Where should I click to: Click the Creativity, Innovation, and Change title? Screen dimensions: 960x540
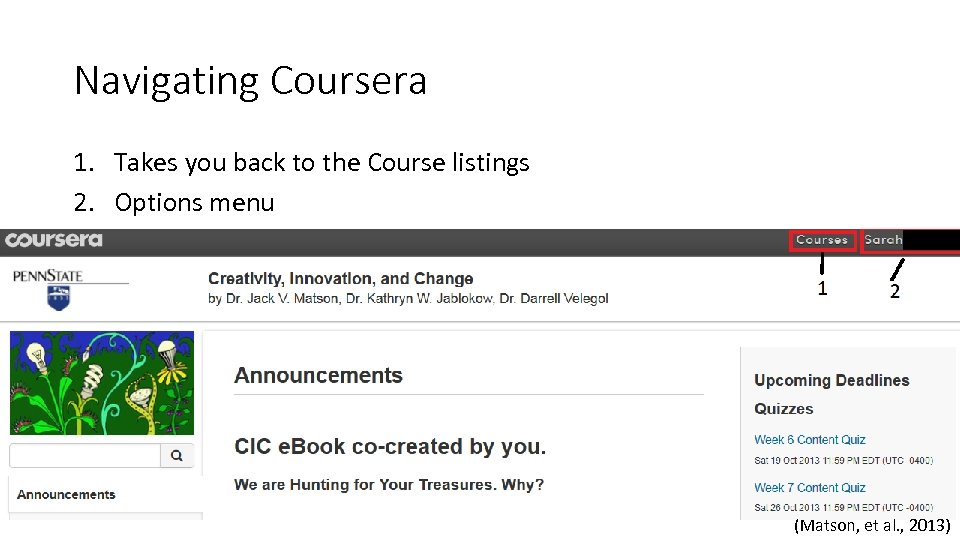tap(340, 279)
